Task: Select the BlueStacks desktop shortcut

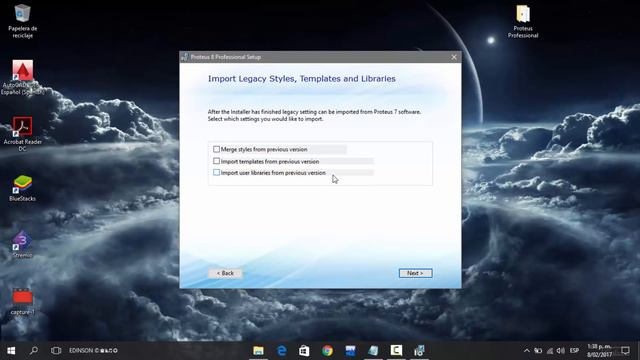Action: pos(22,188)
